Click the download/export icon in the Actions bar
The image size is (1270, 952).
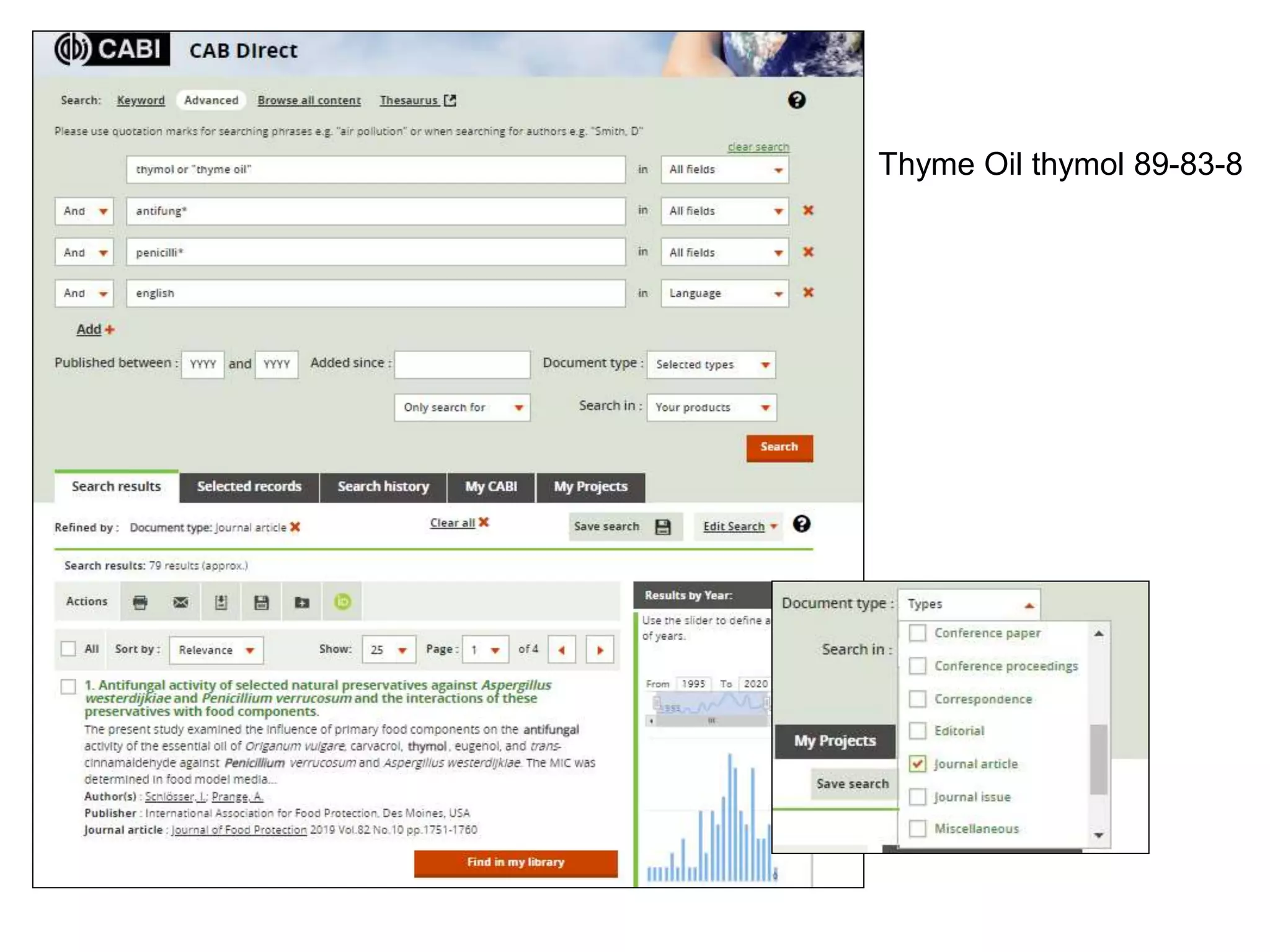[x=221, y=602]
